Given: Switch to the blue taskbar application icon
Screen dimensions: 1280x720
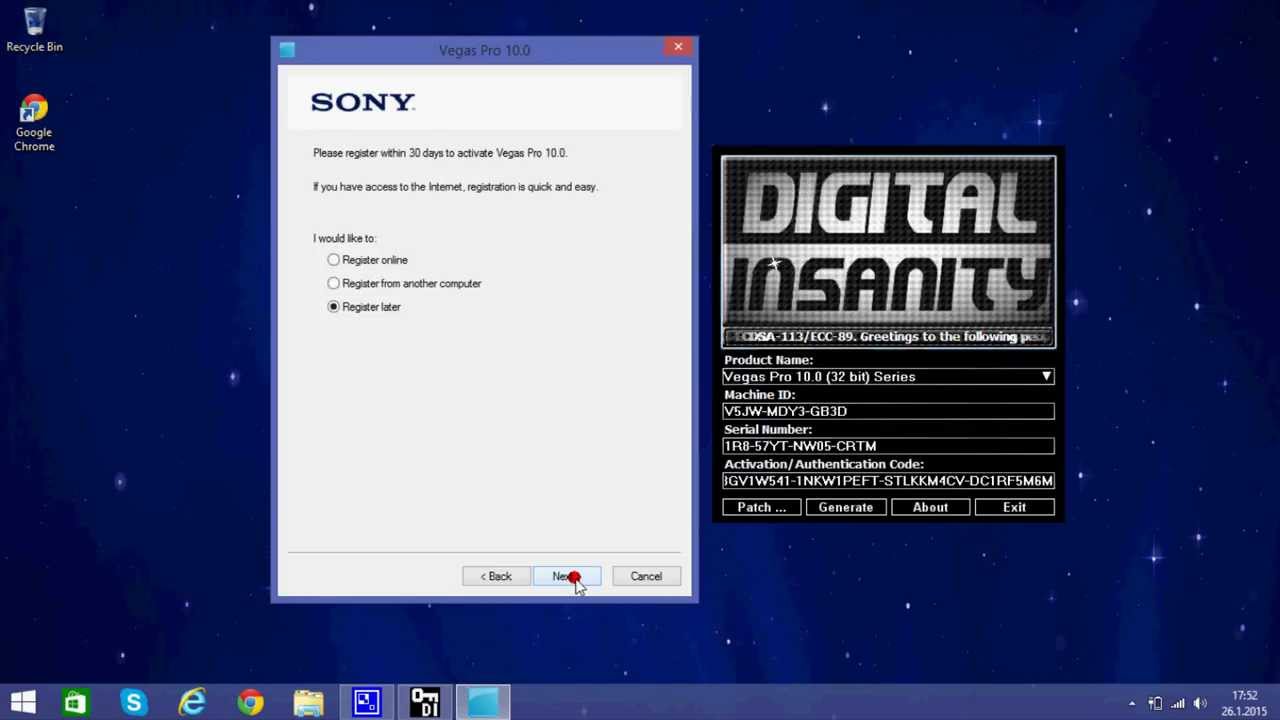Looking at the screenshot, I should pos(366,702).
